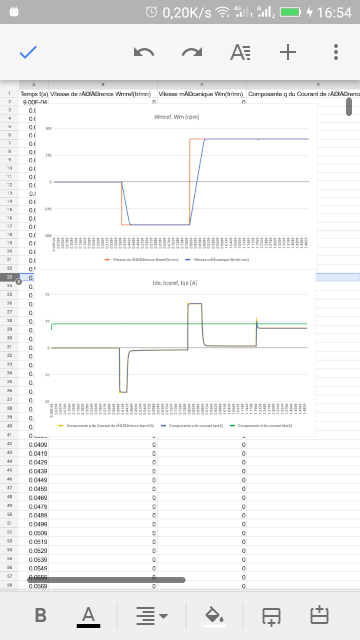Screen dimensions: 360x640
Task: Open the text color underlined A
Action: pyautogui.click(x=88, y=616)
